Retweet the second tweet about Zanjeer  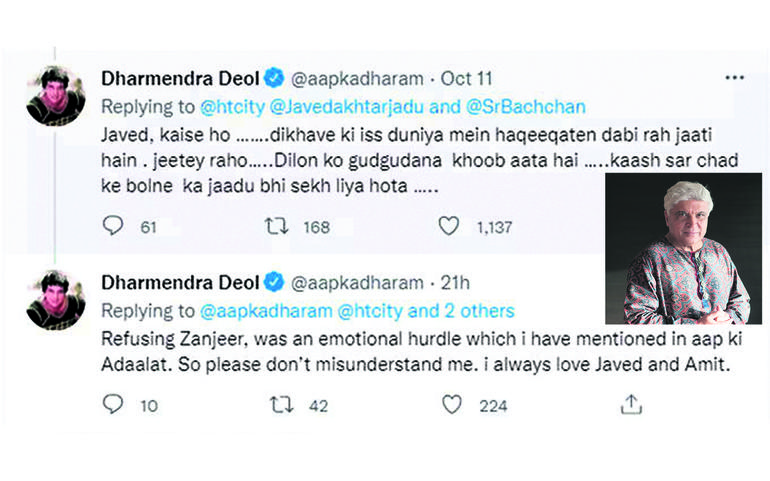(282, 404)
